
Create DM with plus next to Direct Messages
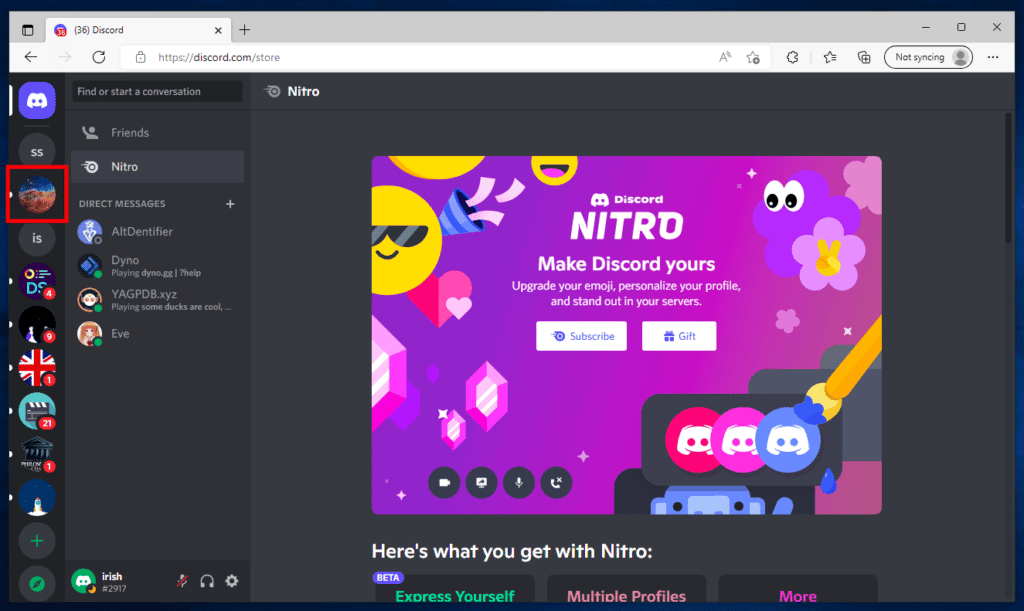[230, 204]
